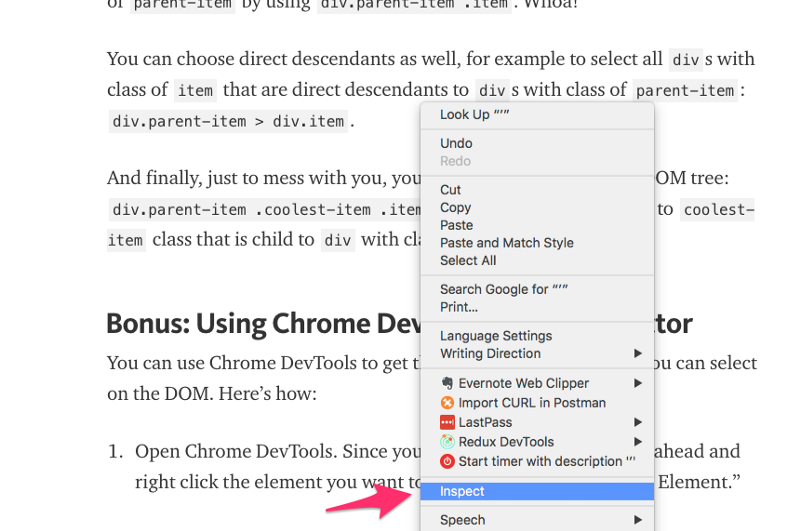Expand the LastPass submenu arrow
800x531 pixels.
pos(638,423)
